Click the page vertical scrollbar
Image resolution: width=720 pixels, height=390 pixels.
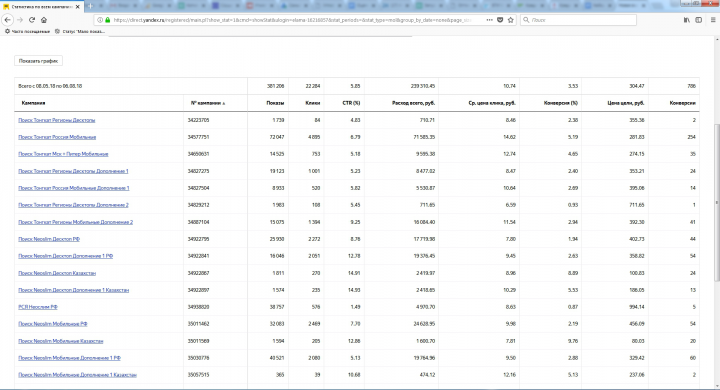716,202
